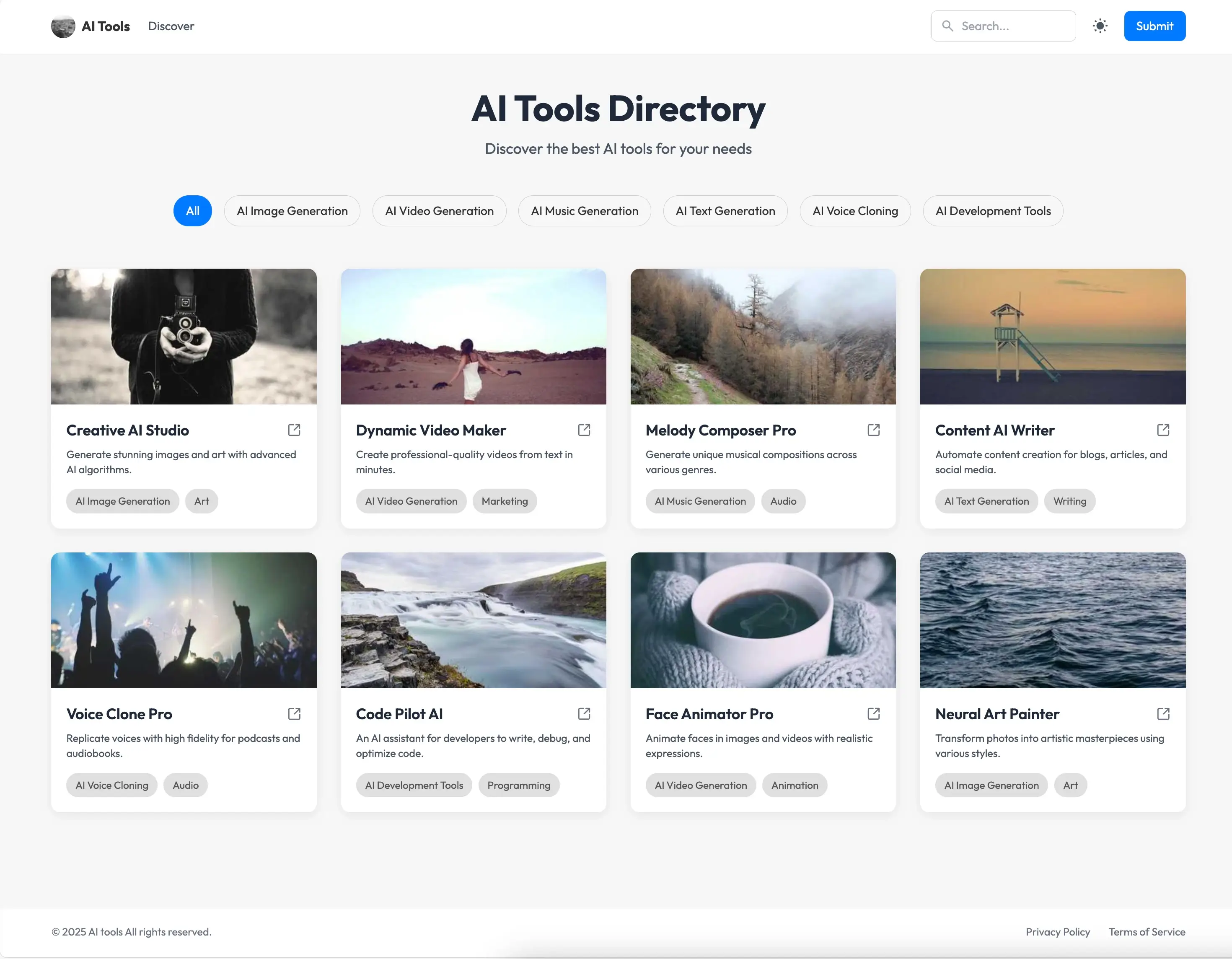Screen dimensions: 1232x959
Task: Filter by AI Development Tools category
Action: [x=993, y=211]
